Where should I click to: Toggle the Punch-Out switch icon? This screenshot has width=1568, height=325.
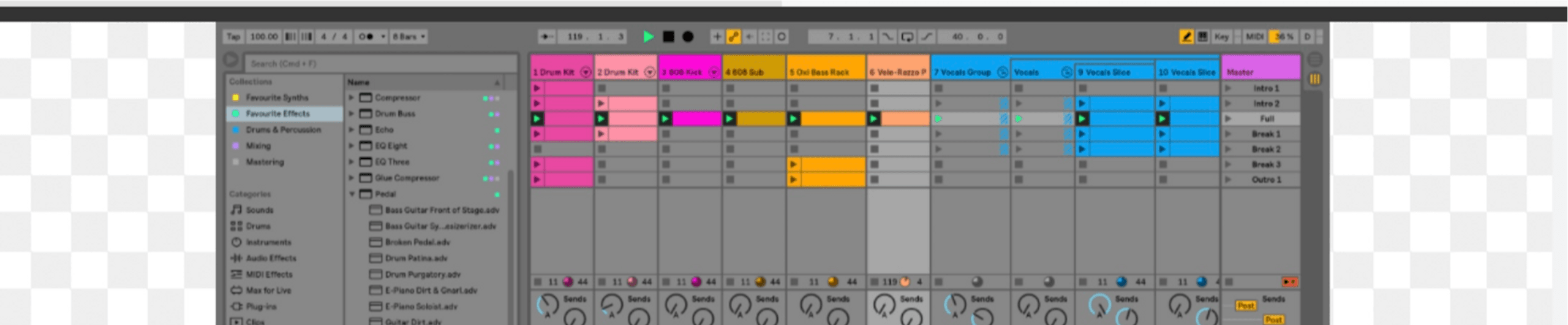coord(927,37)
